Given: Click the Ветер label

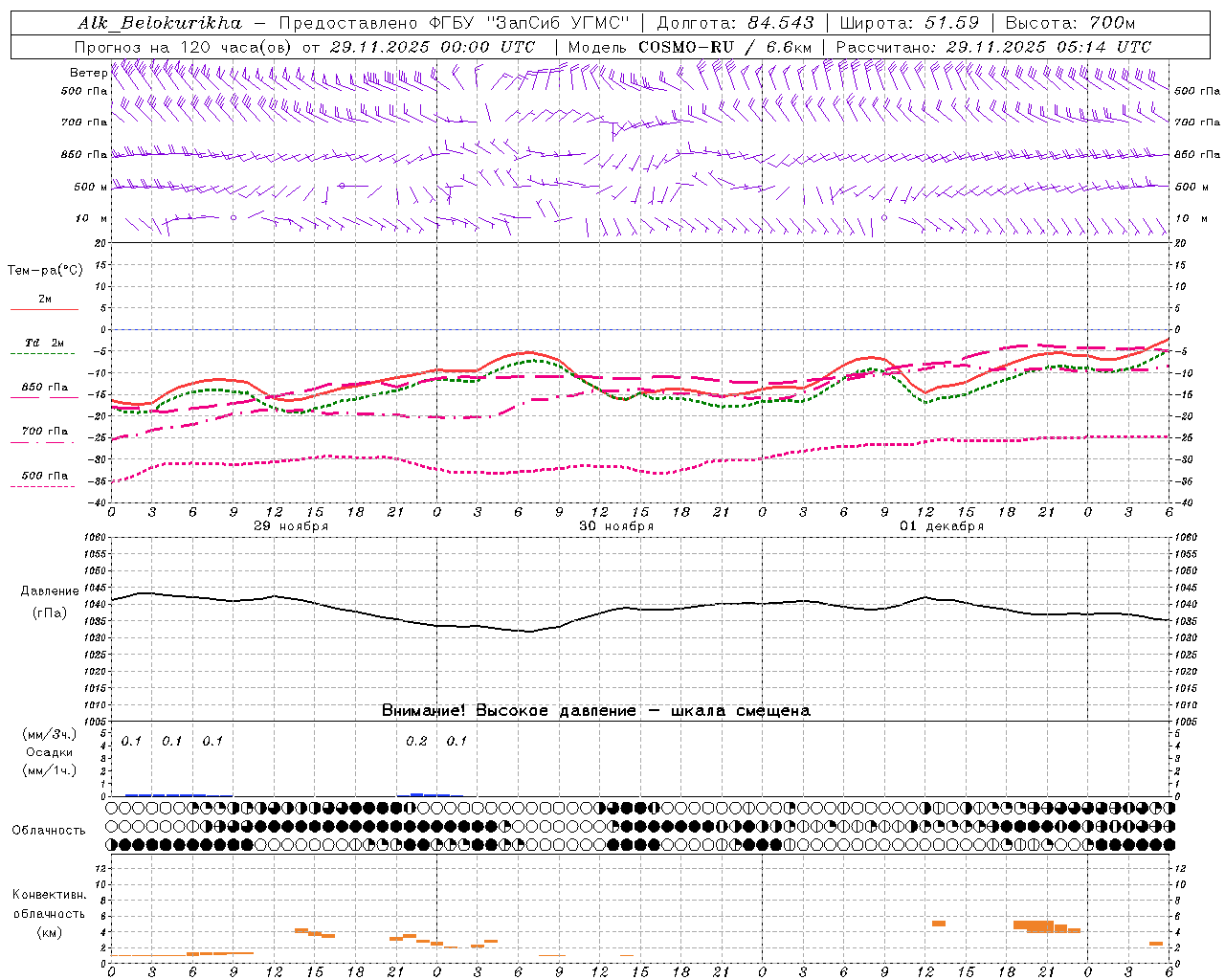Looking at the screenshot, I should click(x=88, y=73).
